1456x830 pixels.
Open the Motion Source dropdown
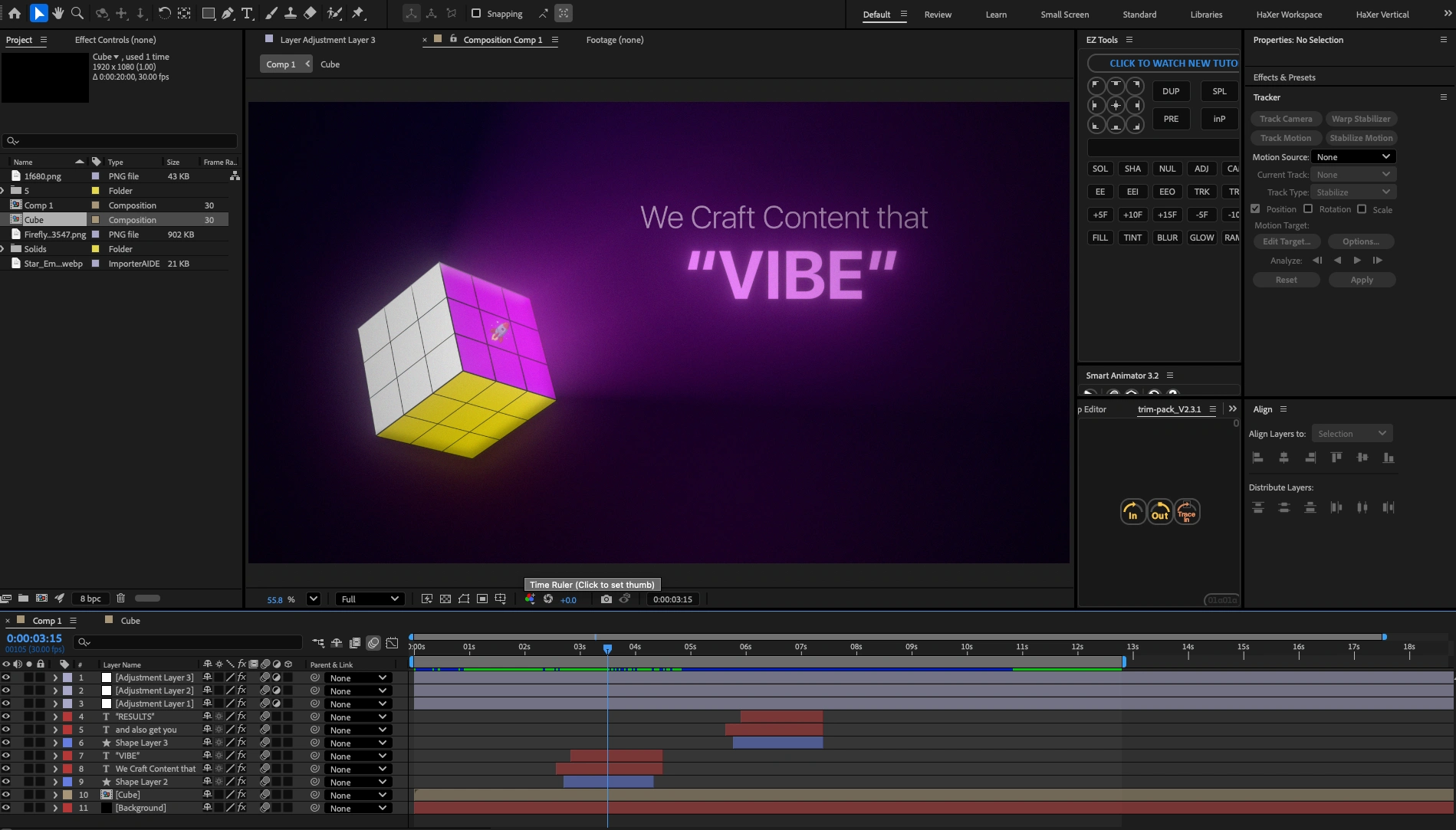[1352, 156]
